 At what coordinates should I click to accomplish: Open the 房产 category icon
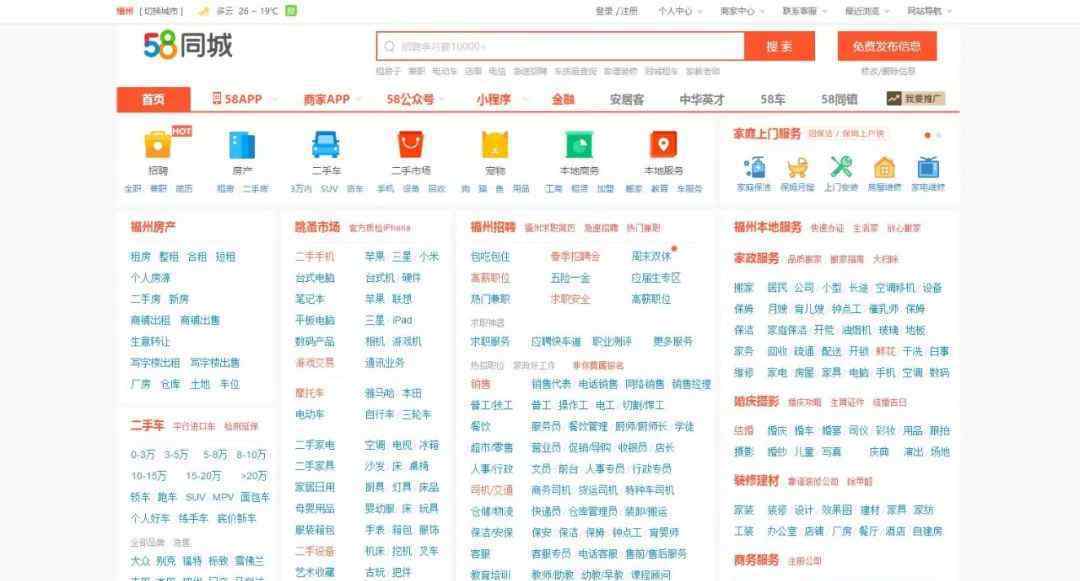point(242,145)
